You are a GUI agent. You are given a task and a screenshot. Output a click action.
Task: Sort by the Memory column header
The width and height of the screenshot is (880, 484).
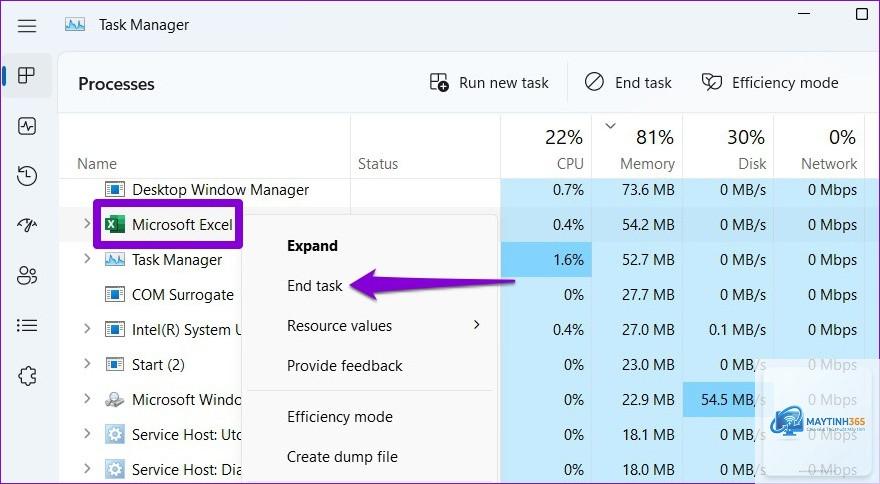click(637, 147)
